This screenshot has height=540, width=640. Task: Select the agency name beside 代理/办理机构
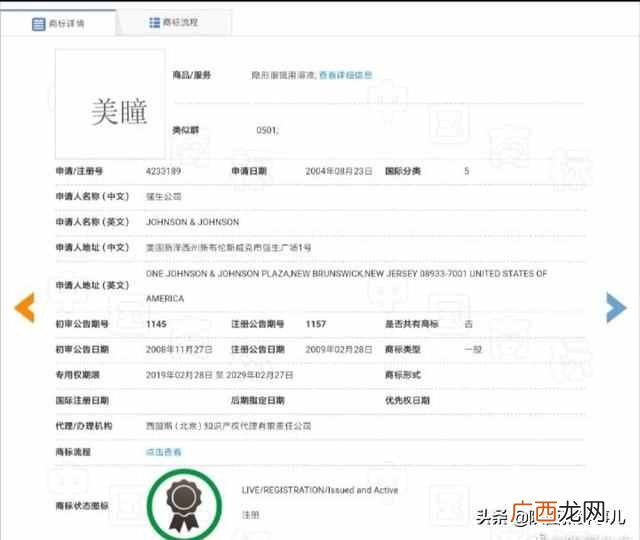[x=229, y=426]
